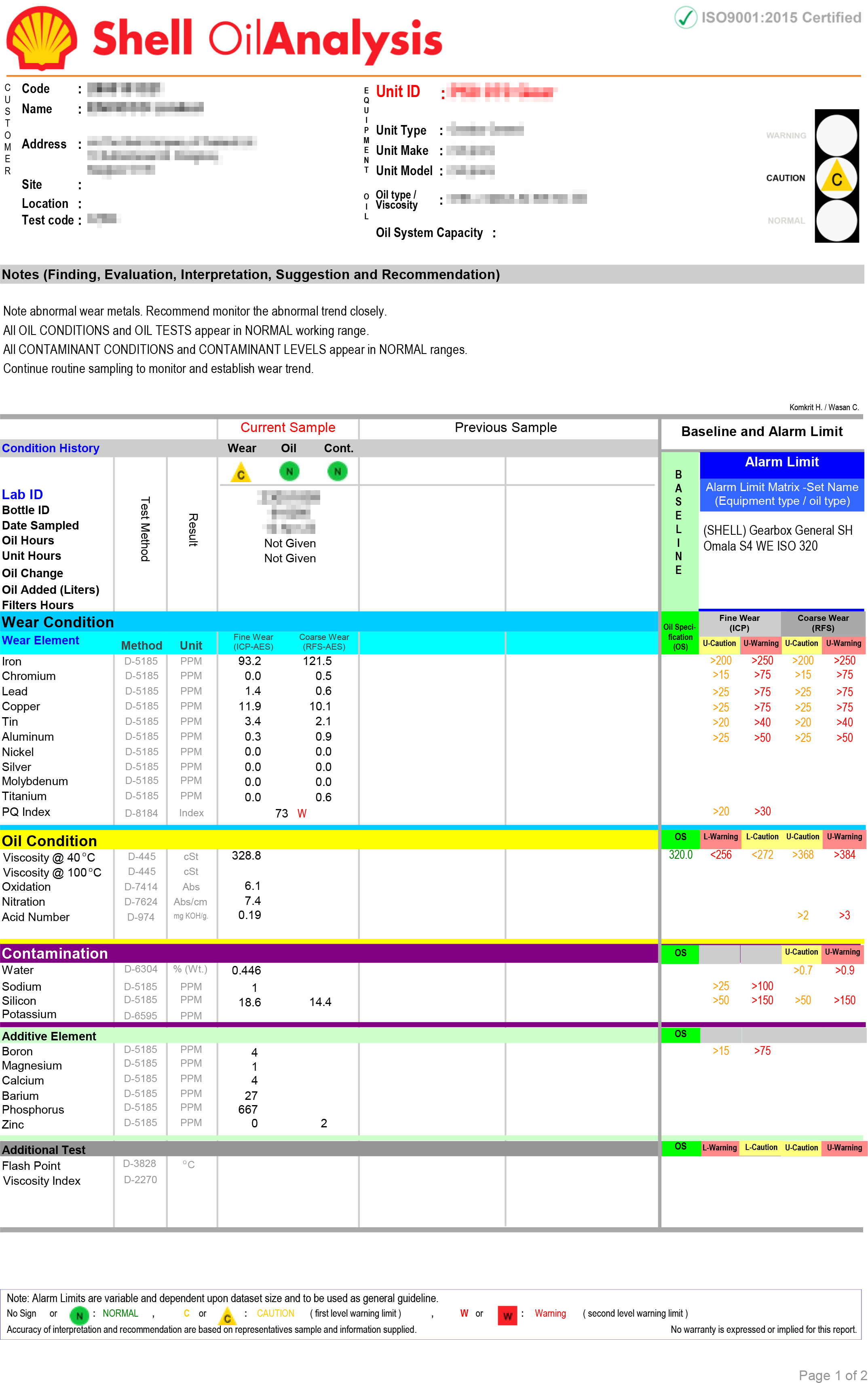
Task: Click Water result 0.446
Action: pyautogui.click(x=246, y=970)
